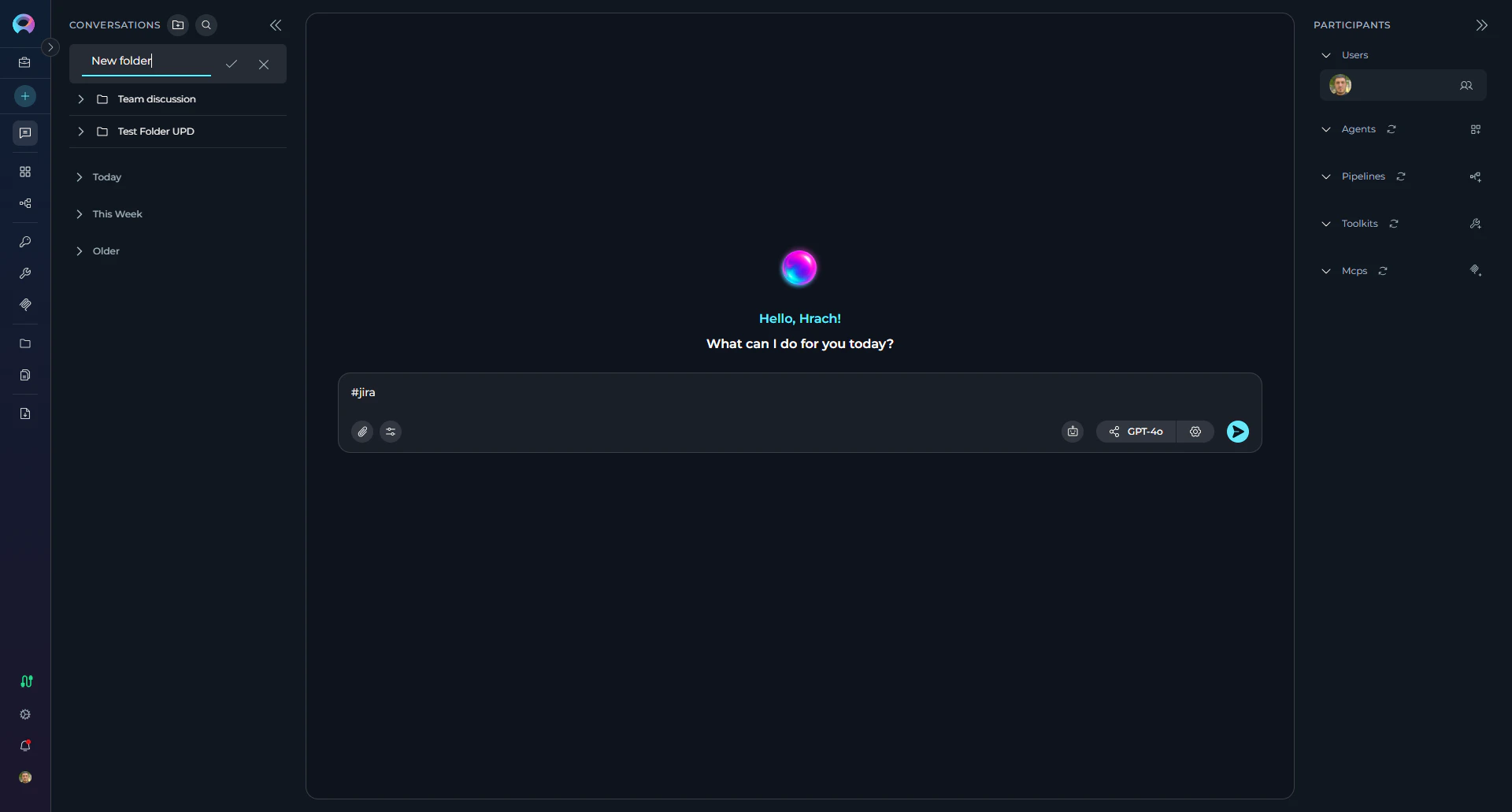
Task: Add a new pipeline in Participants
Action: [x=1475, y=176]
